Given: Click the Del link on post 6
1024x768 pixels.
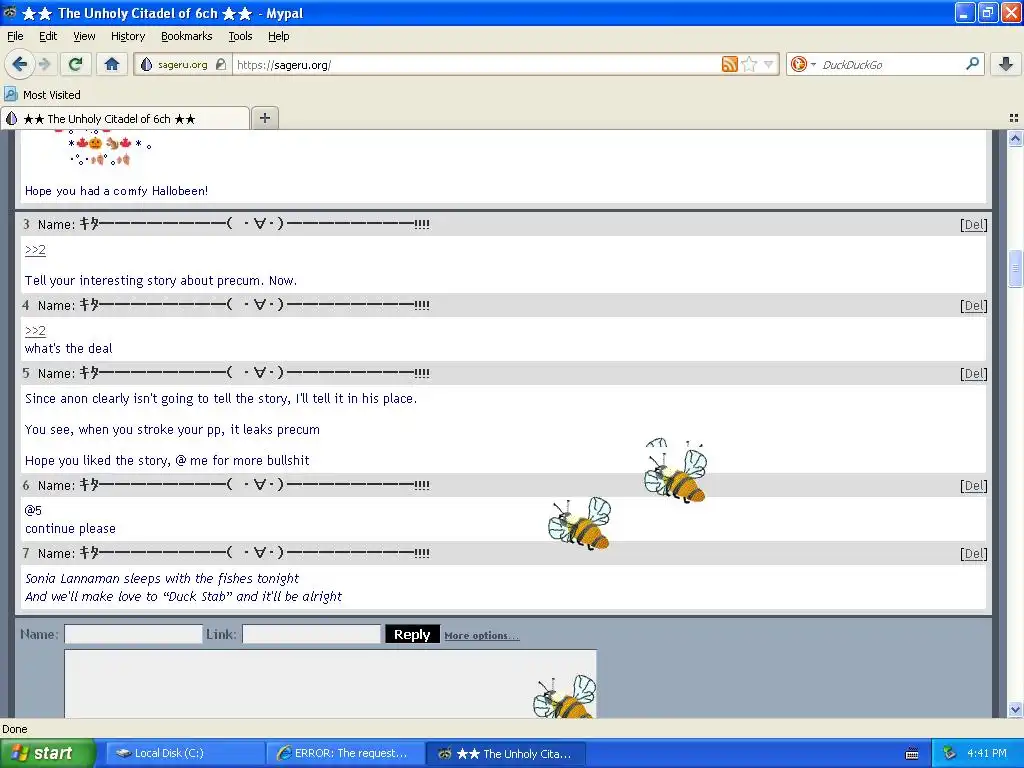Looking at the screenshot, I should point(973,486).
